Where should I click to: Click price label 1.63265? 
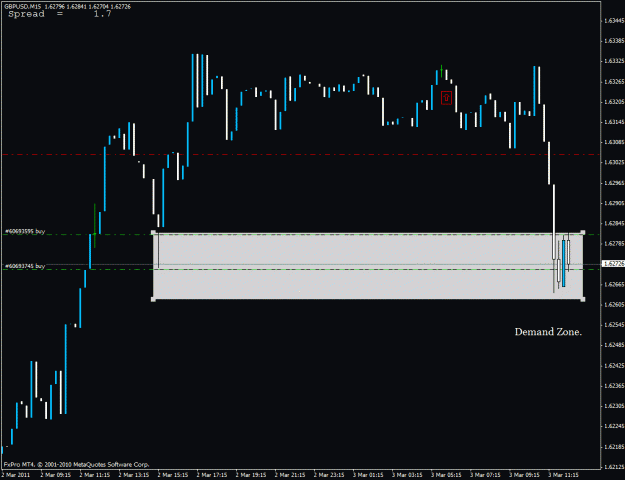[614, 81]
